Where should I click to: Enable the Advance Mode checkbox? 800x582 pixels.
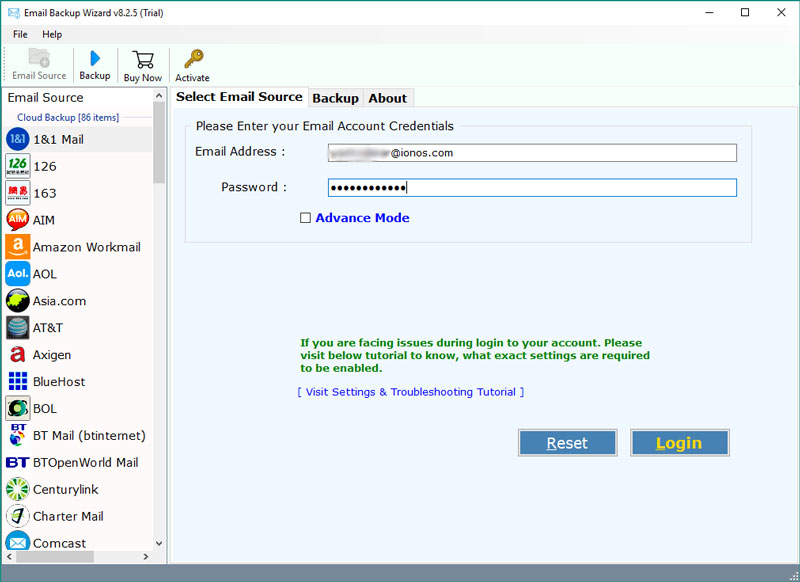coord(306,218)
